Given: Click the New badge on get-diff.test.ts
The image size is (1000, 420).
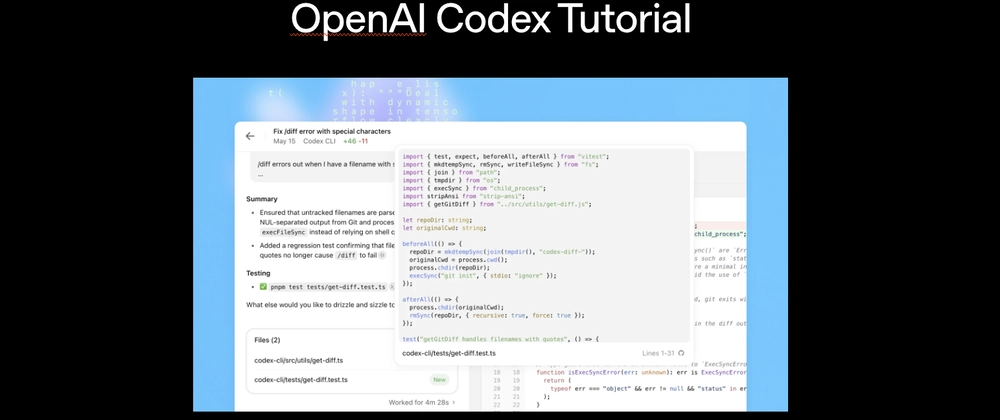Looking at the screenshot, I should coord(439,379).
